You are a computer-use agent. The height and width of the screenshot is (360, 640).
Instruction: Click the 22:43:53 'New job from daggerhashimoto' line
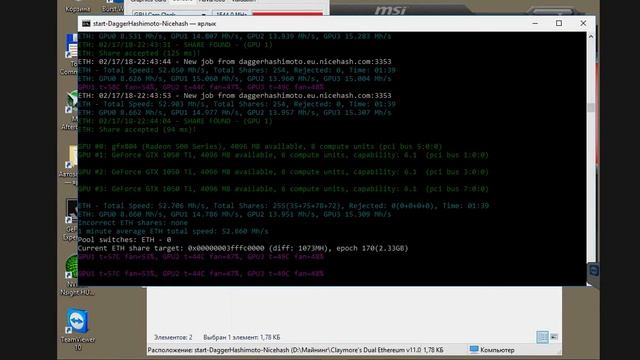(235, 96)
